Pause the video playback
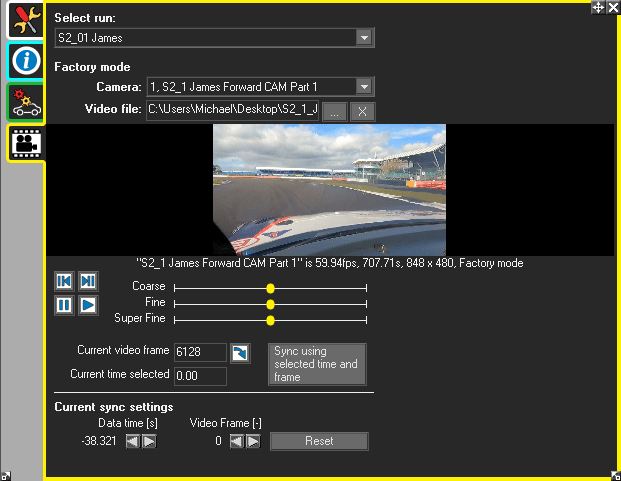621x481 pixels. (64, 305)
